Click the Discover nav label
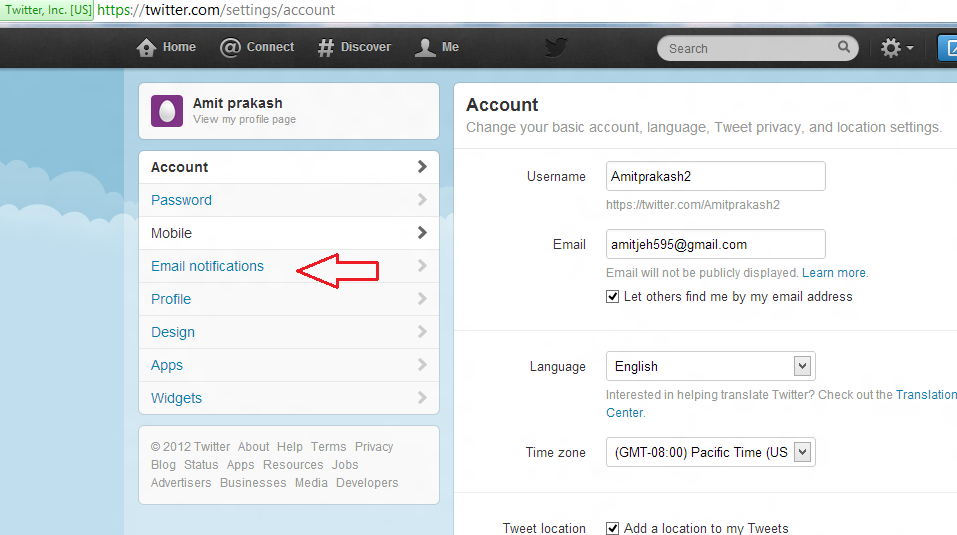The width and height of the screenshot is (957, 535). click(x=366, y=47)
